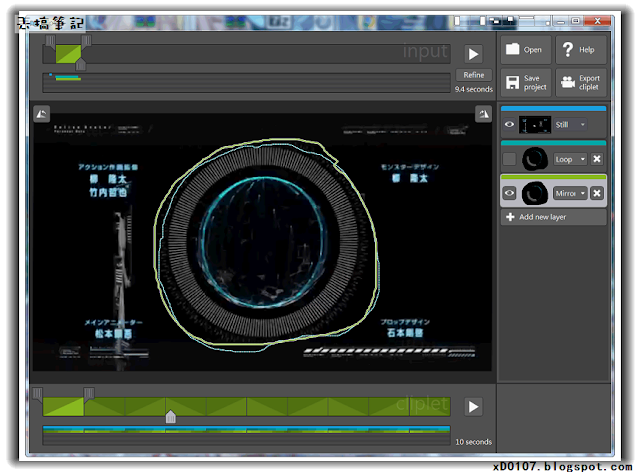Screen dimensions: 640x472
Task: Play the cliplet preview
Action: pos(473,407)
